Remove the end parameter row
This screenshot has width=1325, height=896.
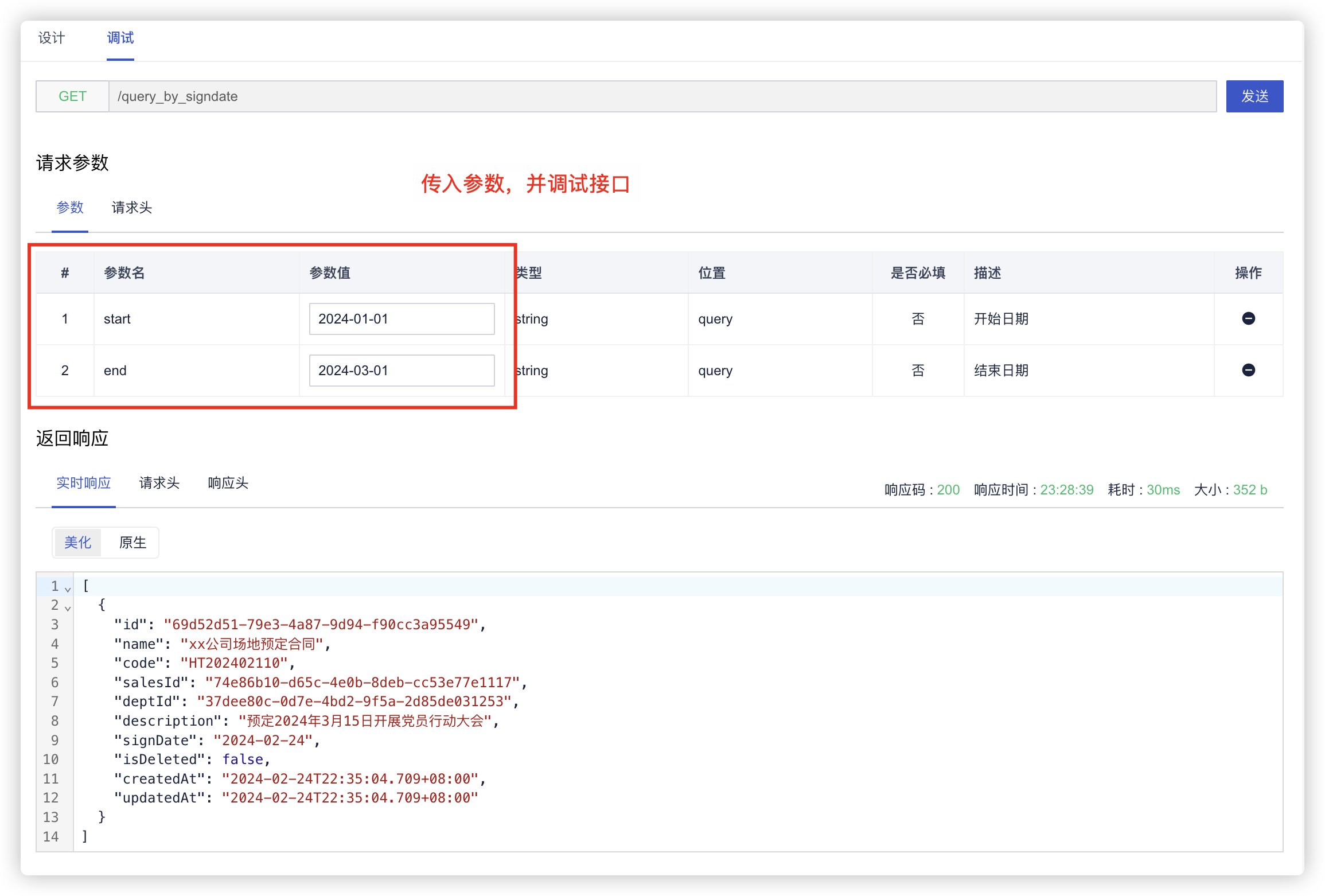1248,370
